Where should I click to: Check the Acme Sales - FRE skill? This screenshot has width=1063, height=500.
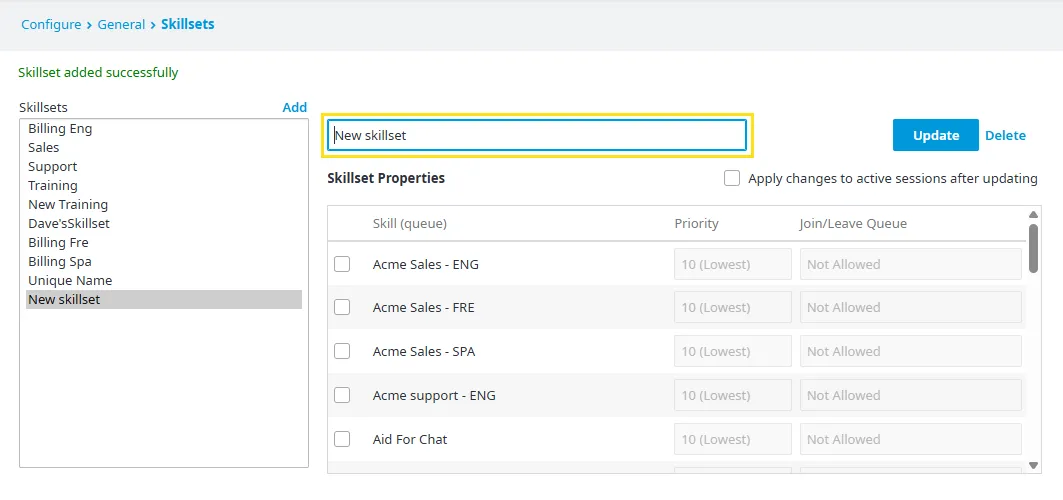342,308
